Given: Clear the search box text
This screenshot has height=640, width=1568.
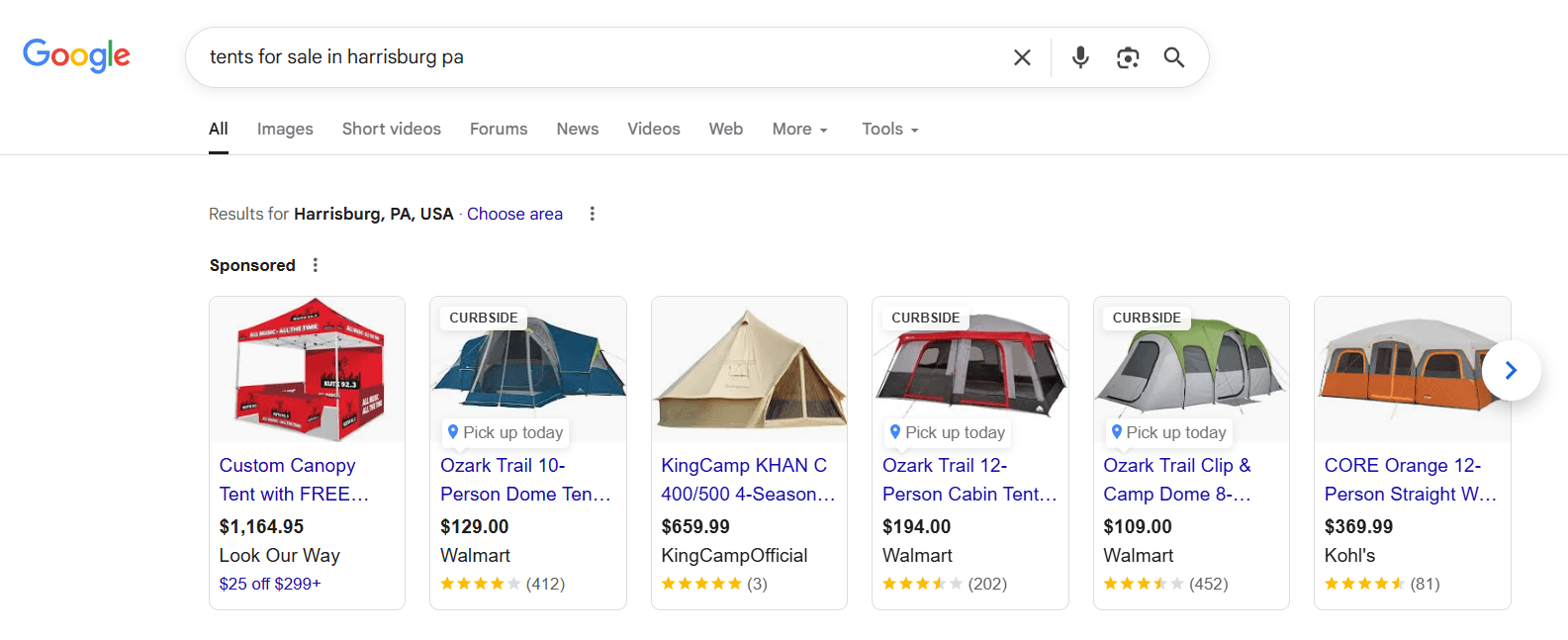Looking at the screenshot, I should [1022, 57].
